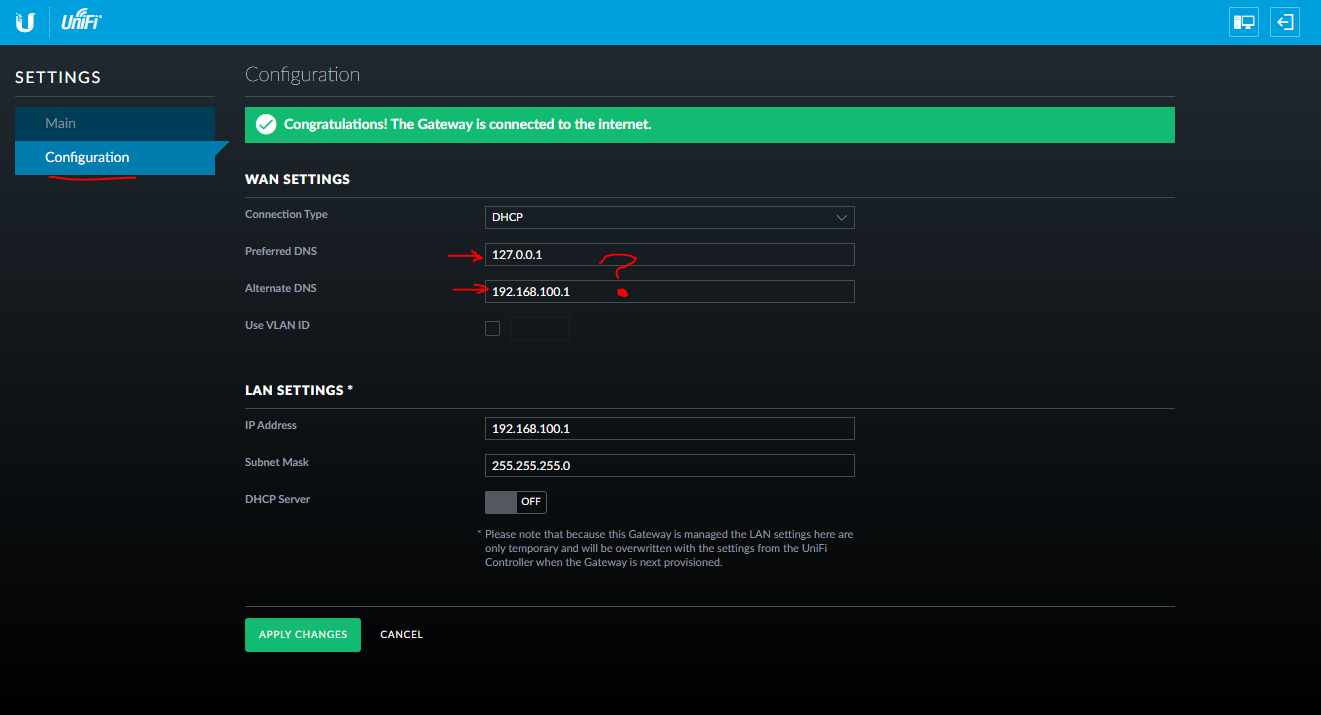Screen dimensions: 1321x715
Task: Open the Connection Type DHCP dropdown
Action: [669, 217]
